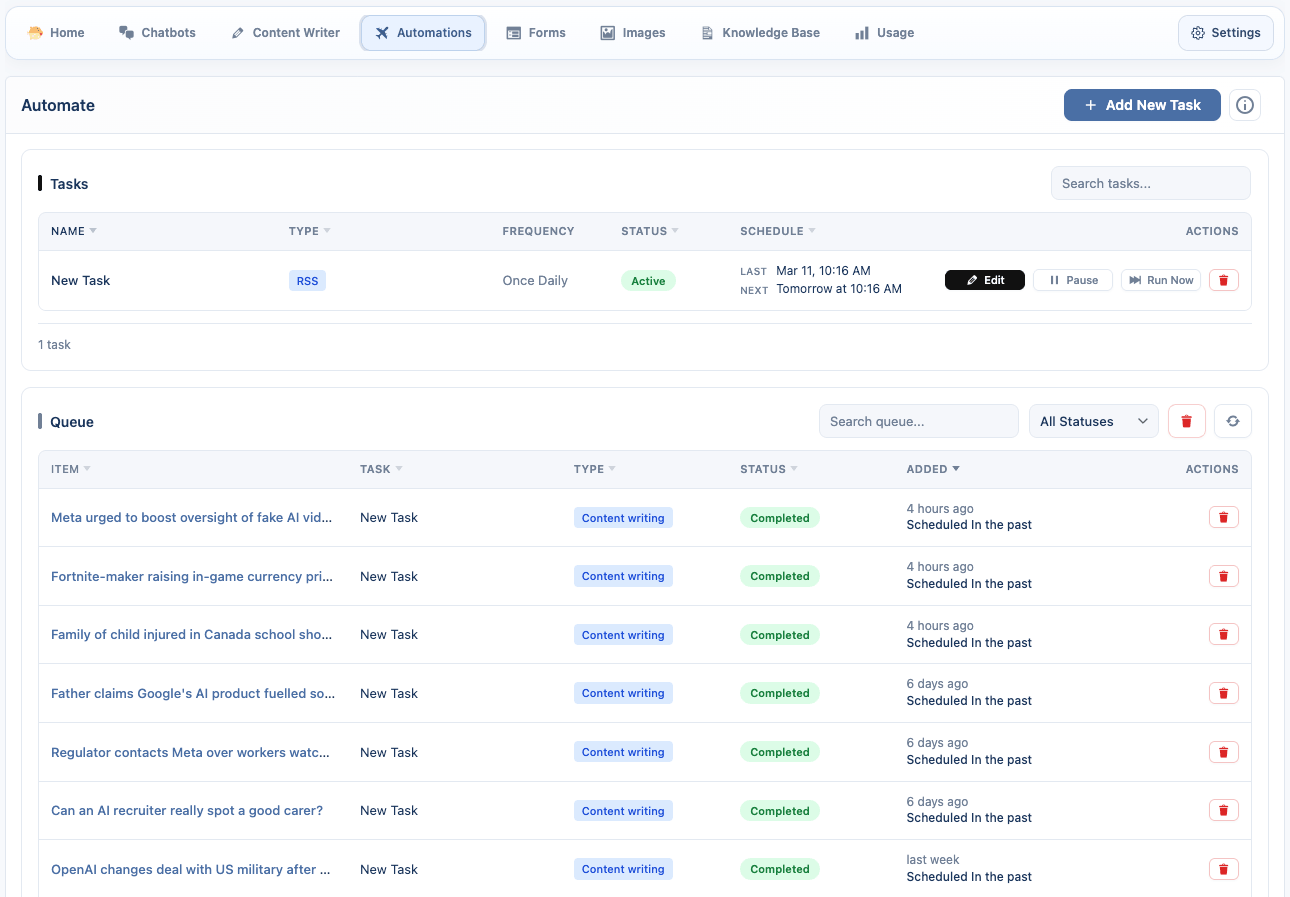Remove the Fortnite-maker queue item via trash
This screenshot has height=897, width=1290.
(x=1224, y=576)
